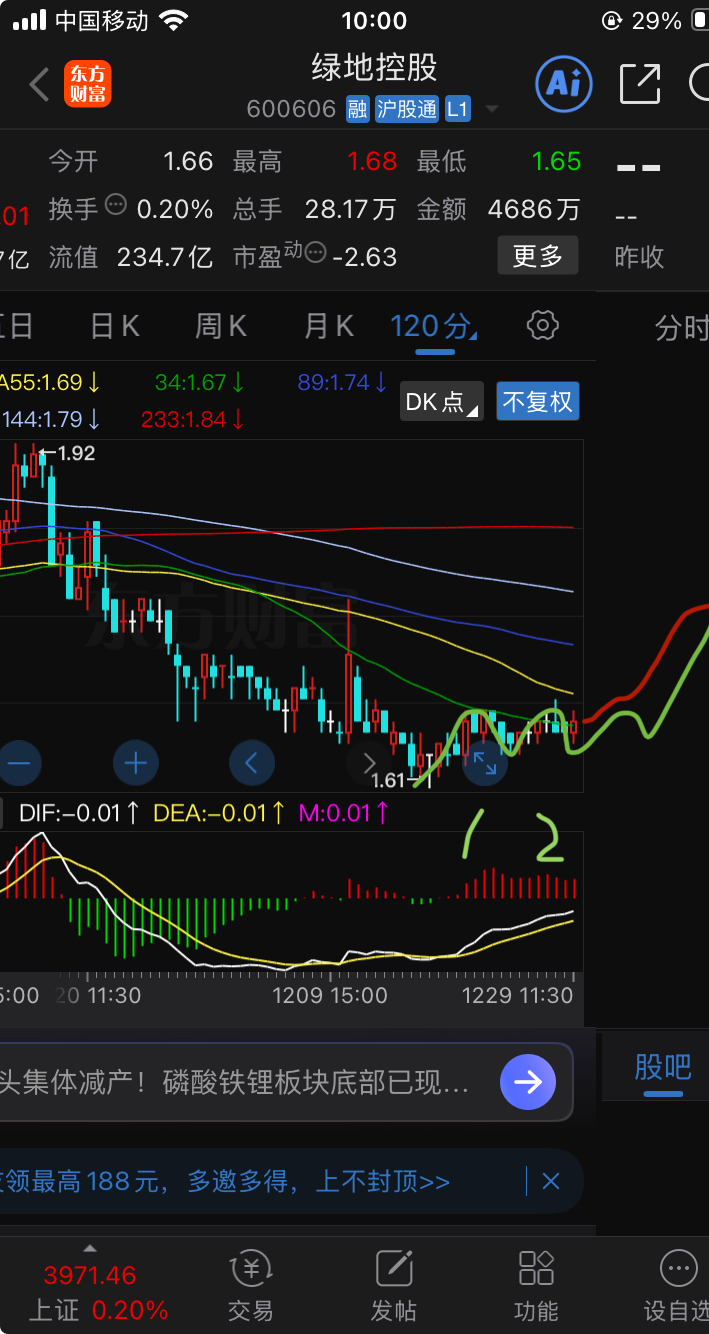Tap the 233:1.84 moving average label

[x=193, y=420]
